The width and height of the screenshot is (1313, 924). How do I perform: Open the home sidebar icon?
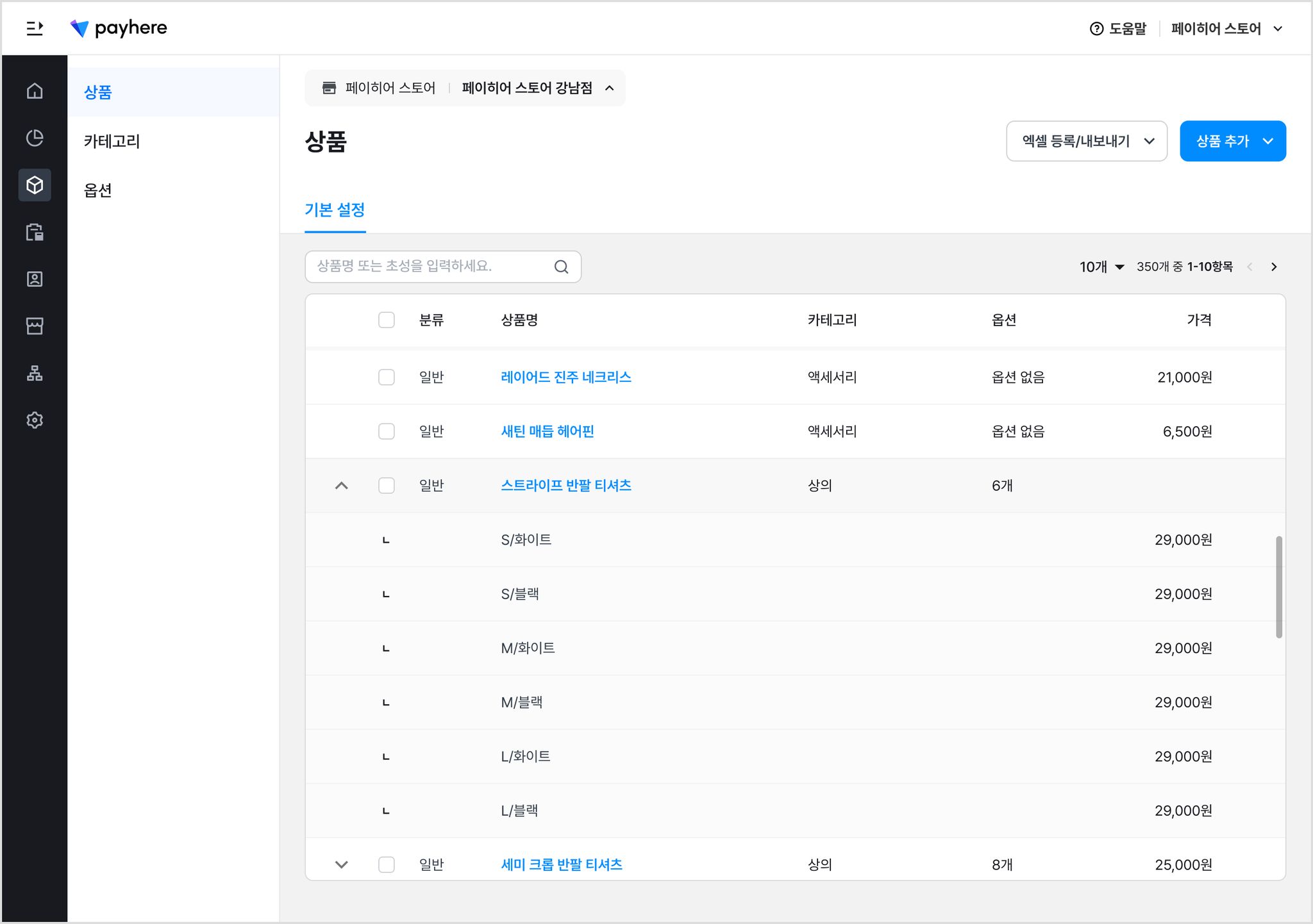[35, 91]
